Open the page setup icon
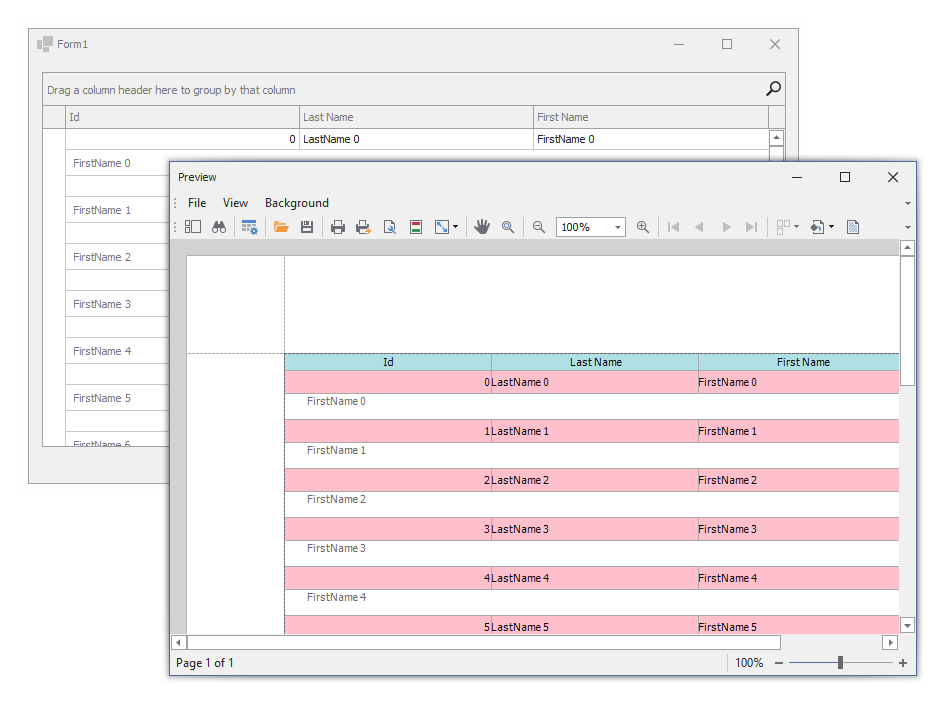Screen dimensions: 946x704 (x=390, y=227)
